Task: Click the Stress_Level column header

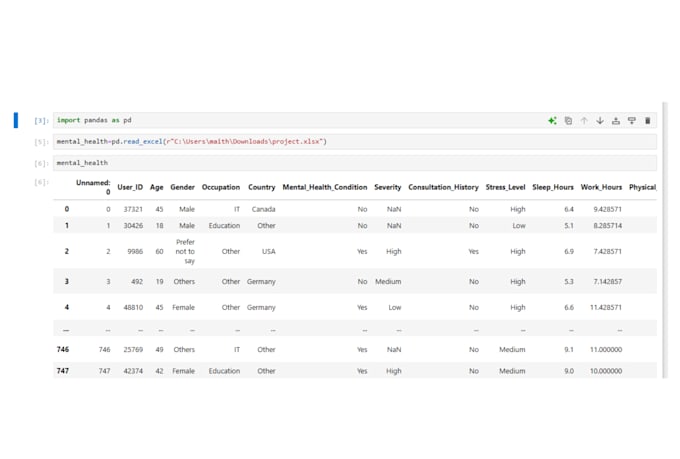Action: click(505, 187)
